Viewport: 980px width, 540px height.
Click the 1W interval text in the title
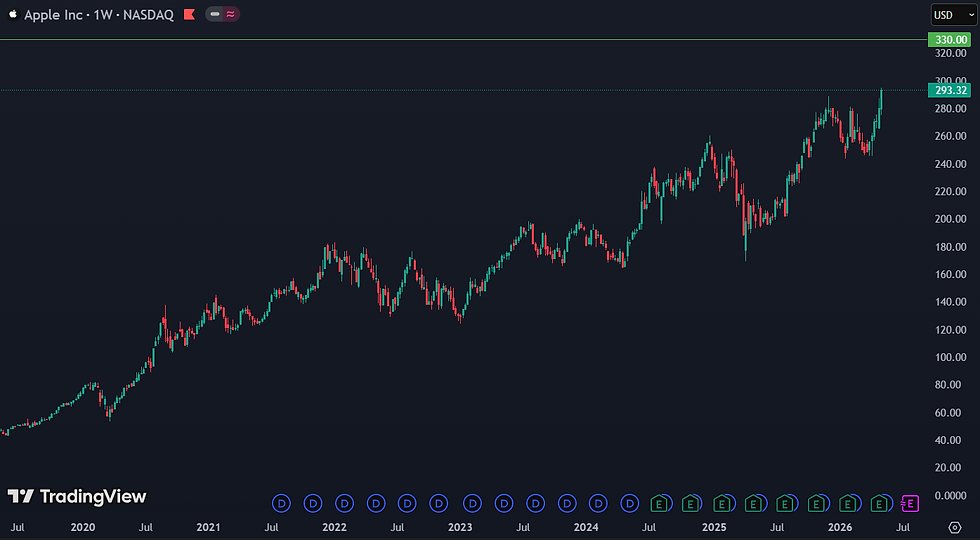click(102, 15)
